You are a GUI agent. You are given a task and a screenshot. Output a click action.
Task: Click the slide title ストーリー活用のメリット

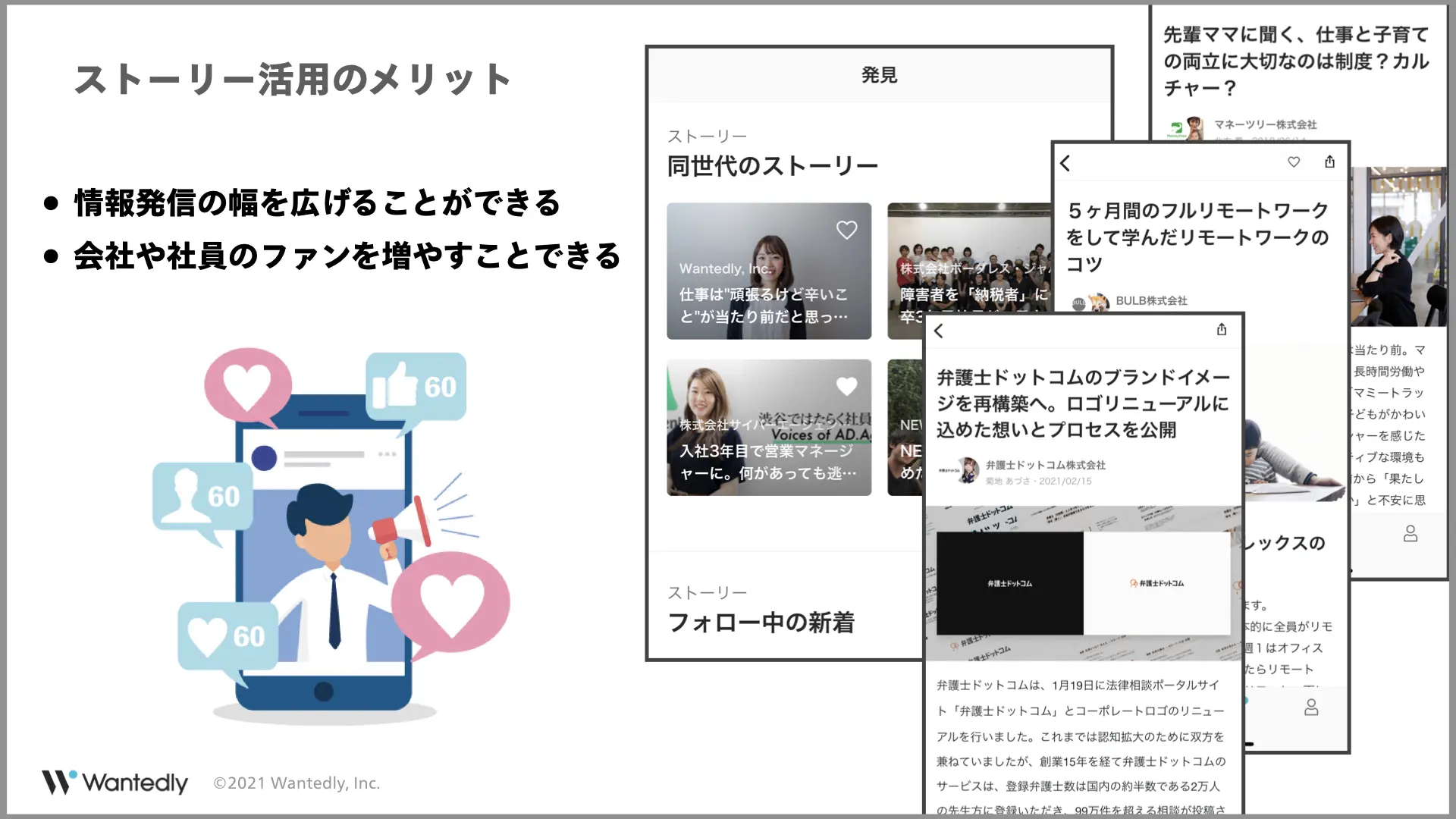(293, 80)
